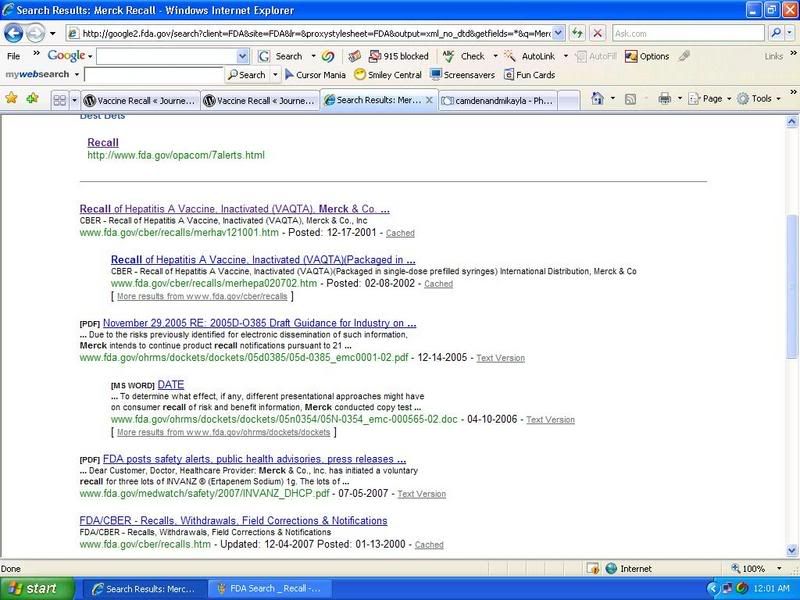Switch to first Vaccine Recall Journe... tab

[140, 101]
